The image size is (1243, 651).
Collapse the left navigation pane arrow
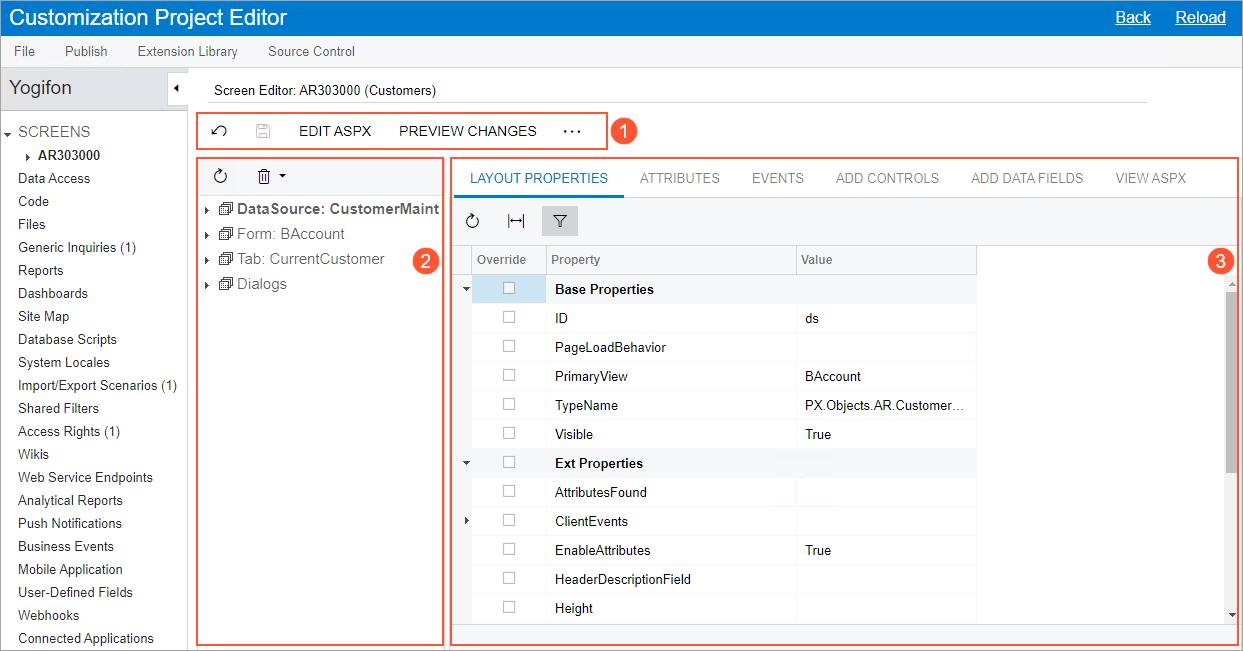176,88
